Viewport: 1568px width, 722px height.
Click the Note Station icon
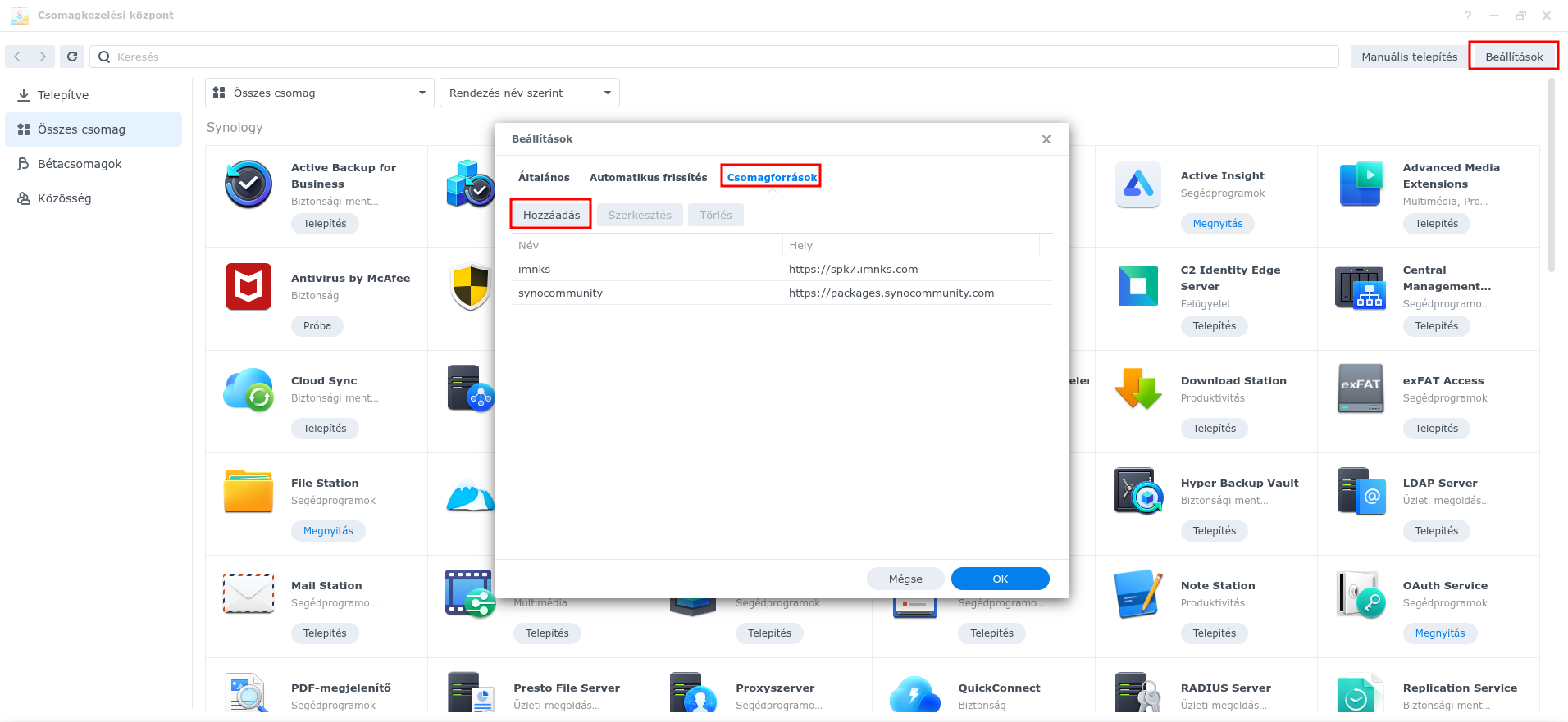pos(1138,594)
